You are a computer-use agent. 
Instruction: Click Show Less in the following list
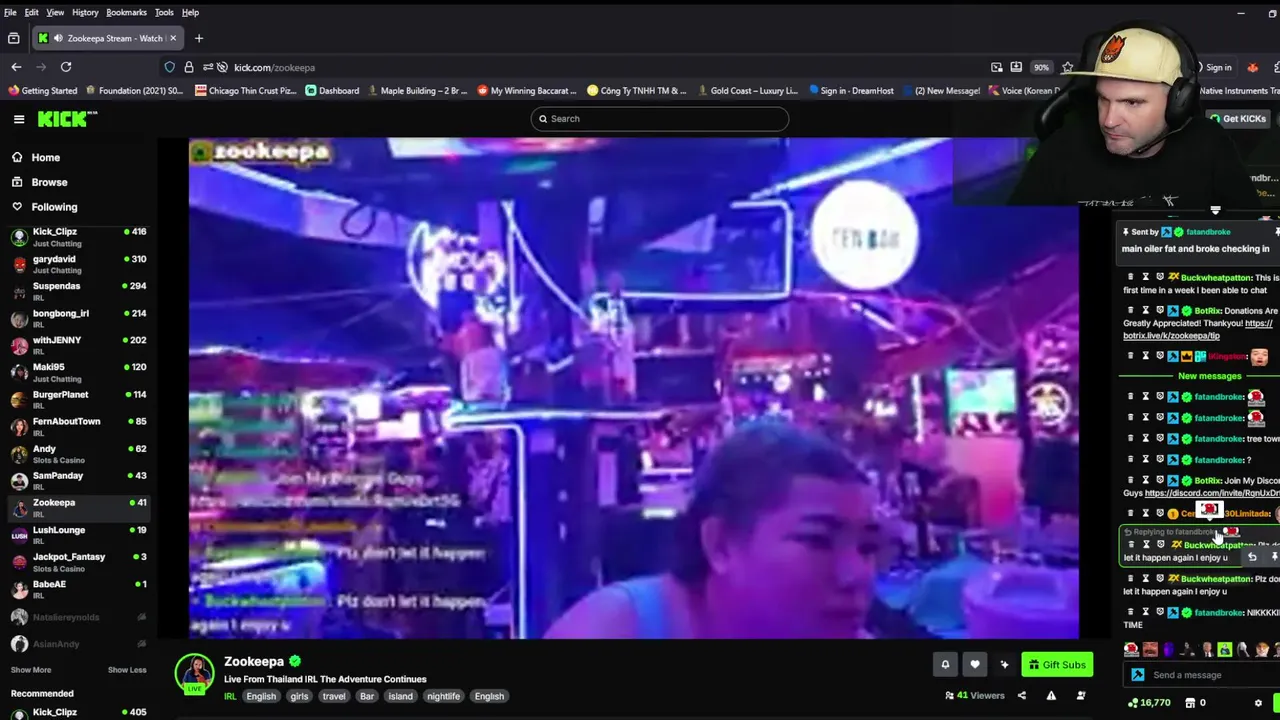[x=127, y=670]
